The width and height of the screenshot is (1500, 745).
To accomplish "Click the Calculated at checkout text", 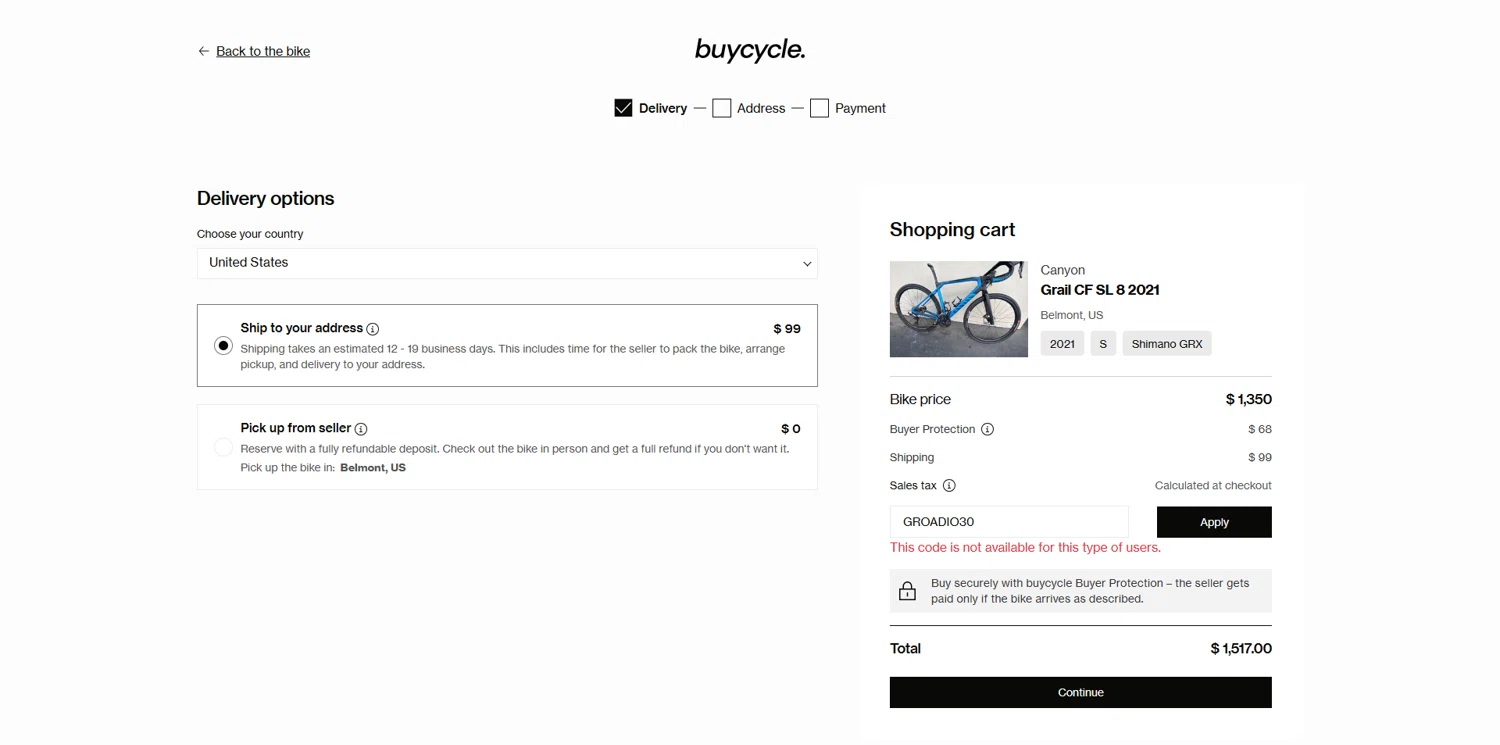I will point(1213,485).
